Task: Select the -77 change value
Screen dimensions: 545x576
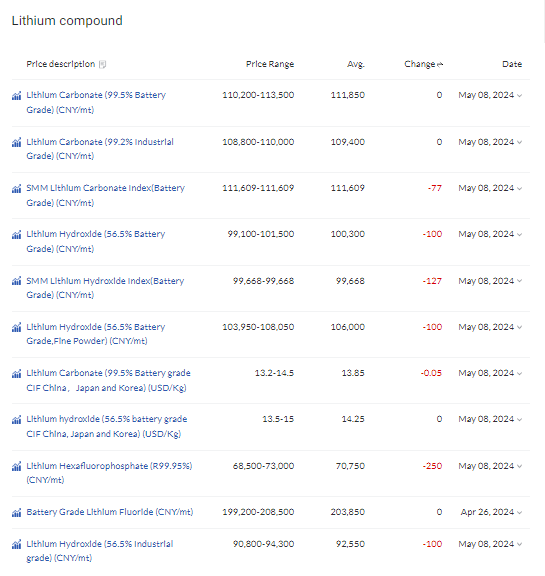Action: click(435, 188)
